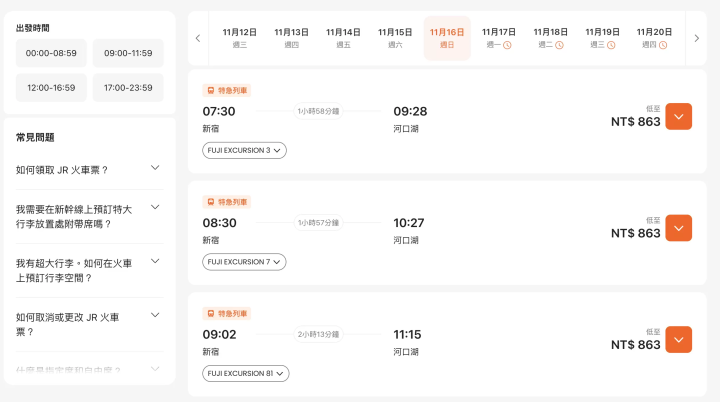Image resolution: width=720 pixels, height=402 pixels.
Task: Toggle the 17:00-23:59 departure time filter
Action: [x=128, y=88]
